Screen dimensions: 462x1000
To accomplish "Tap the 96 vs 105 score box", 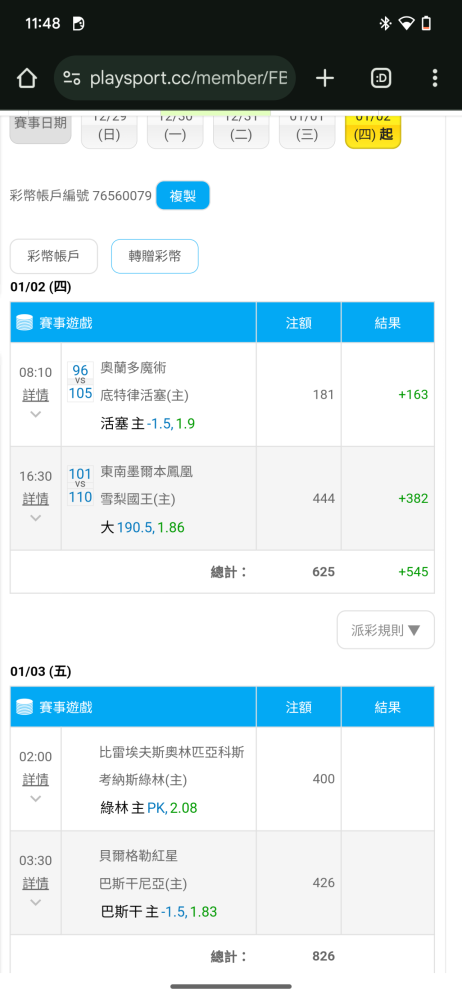I will [x=80, y=381].
